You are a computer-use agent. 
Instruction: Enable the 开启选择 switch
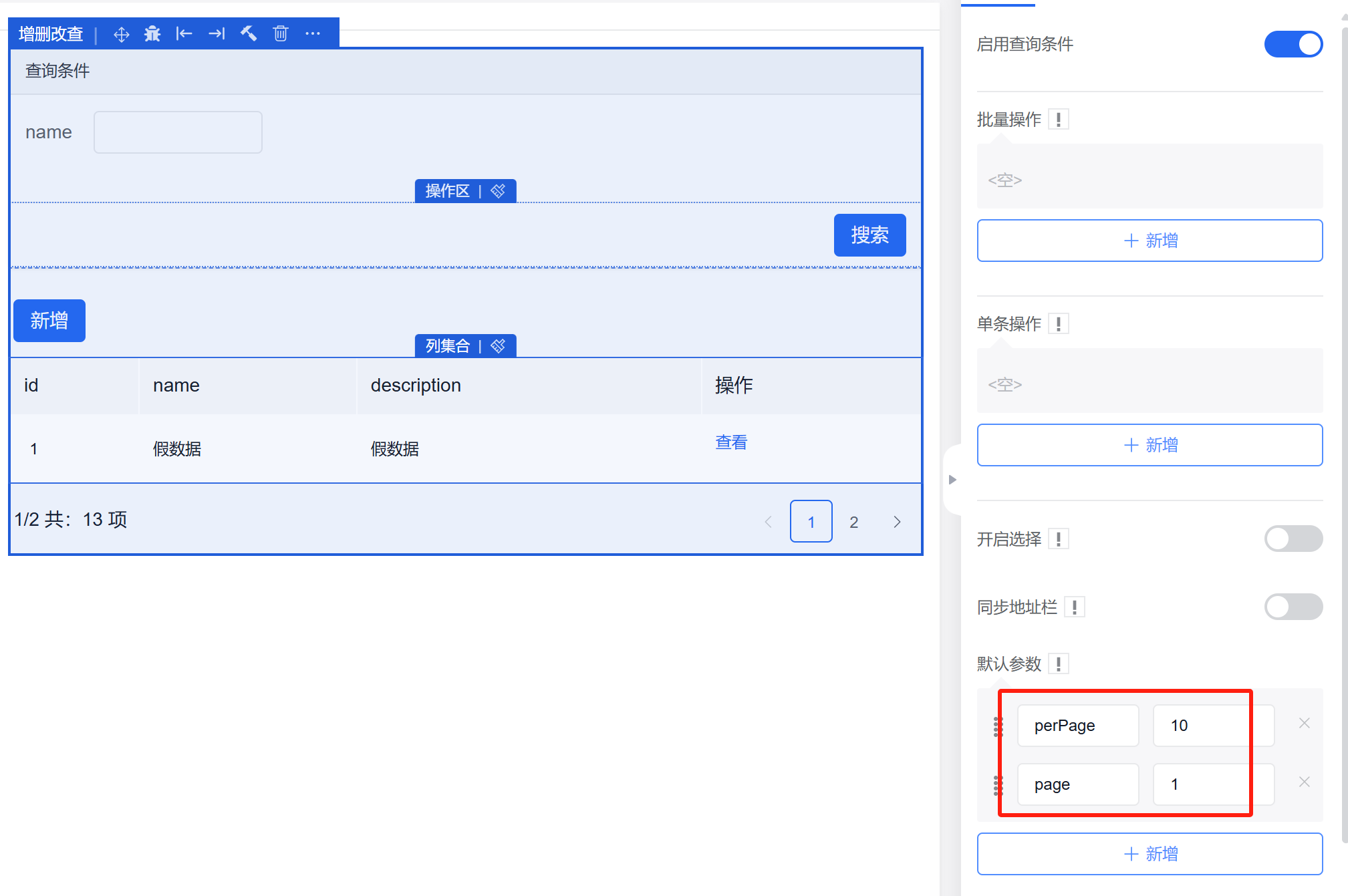coord(1293,539)
